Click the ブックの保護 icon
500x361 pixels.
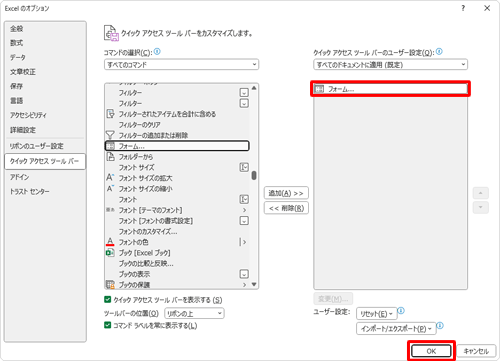pos(110,284)
